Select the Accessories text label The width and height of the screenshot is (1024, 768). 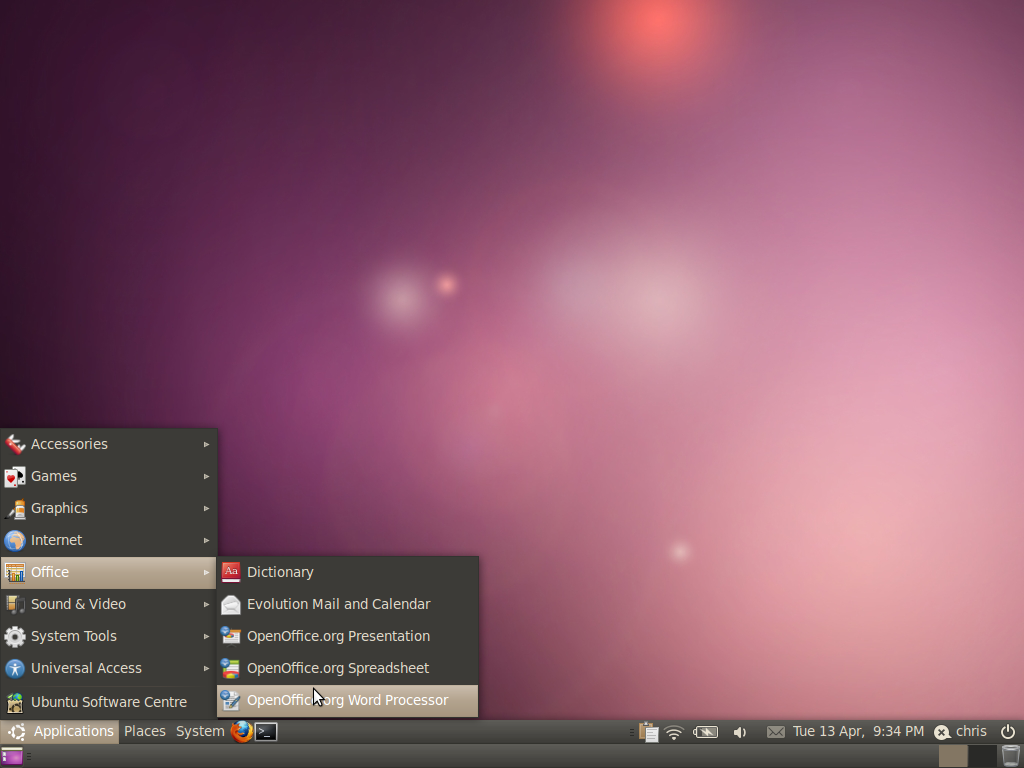[x=69, y=444]
